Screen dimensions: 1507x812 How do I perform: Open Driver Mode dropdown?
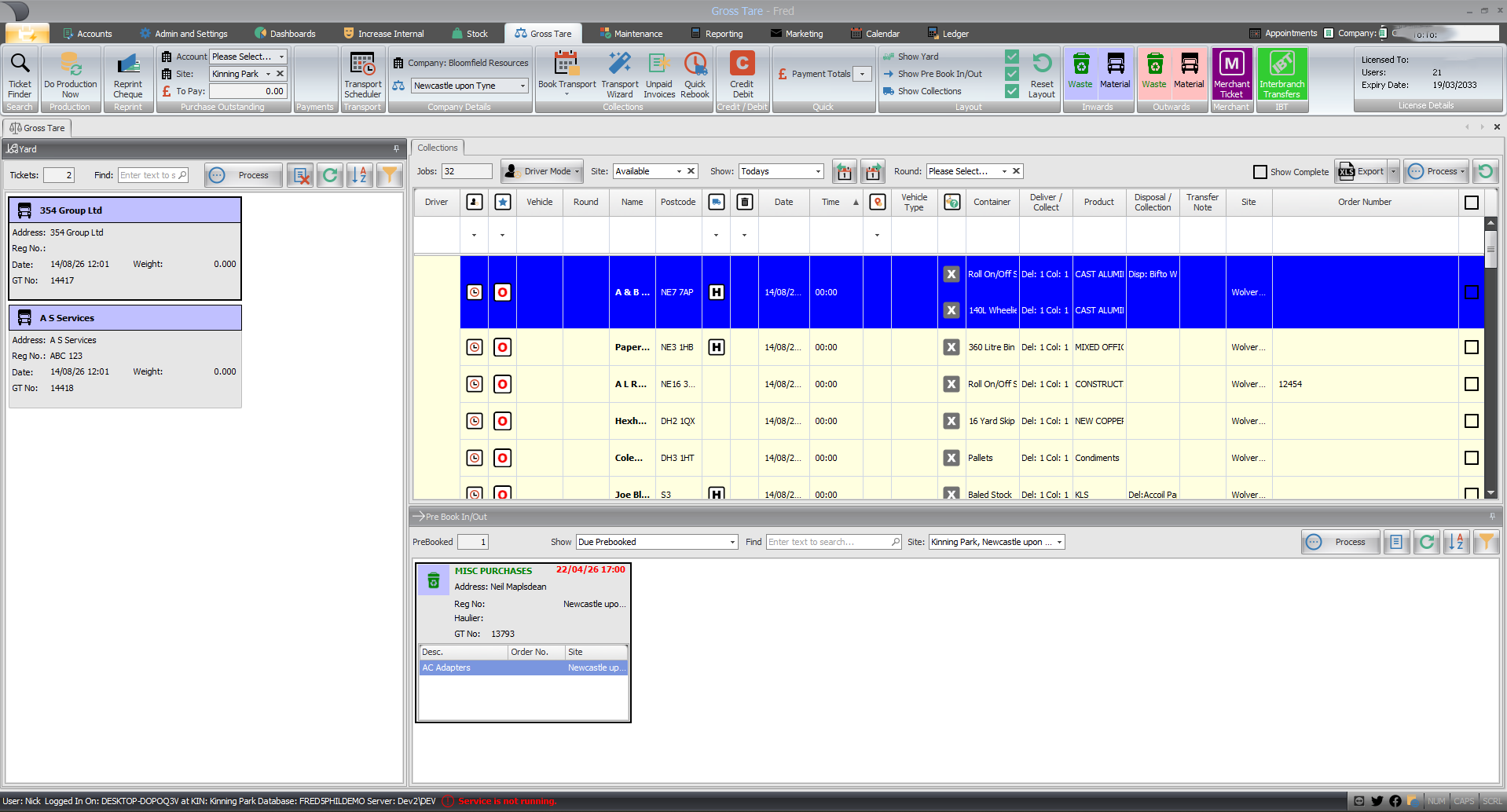point(542,171)
